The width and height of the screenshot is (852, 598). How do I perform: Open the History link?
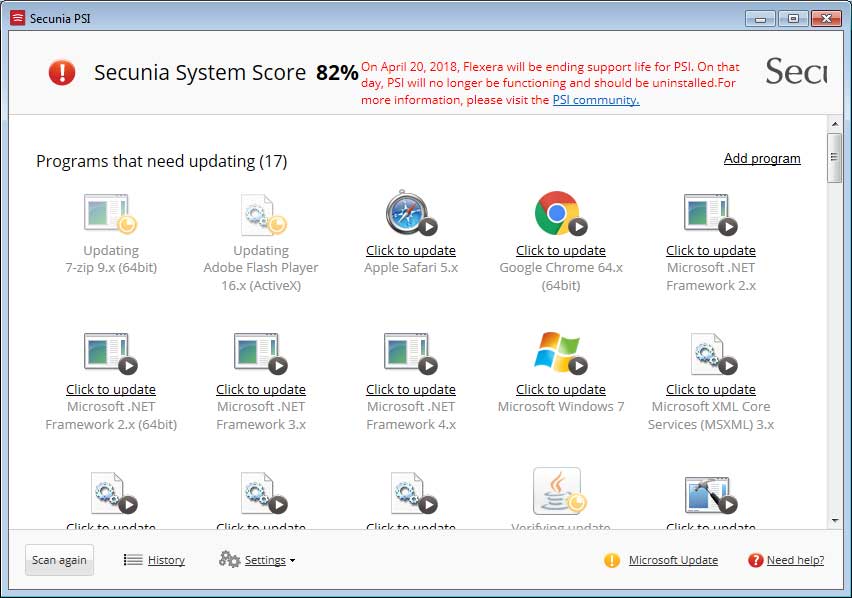point(166,560)
